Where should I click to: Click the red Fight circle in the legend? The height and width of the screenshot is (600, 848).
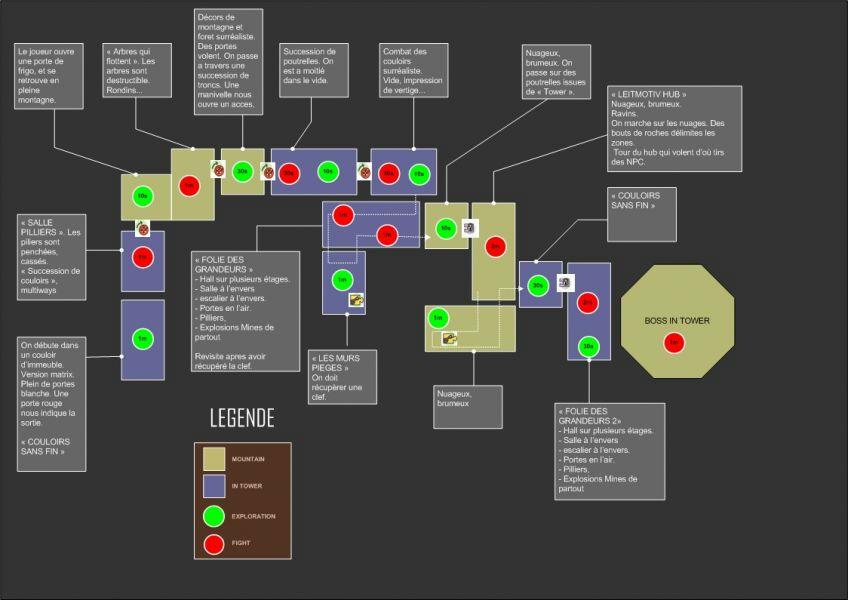pos(214,544)
